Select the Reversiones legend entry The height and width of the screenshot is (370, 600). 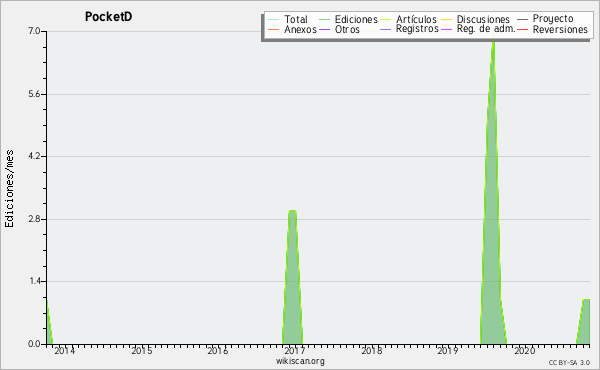[560, 29]
